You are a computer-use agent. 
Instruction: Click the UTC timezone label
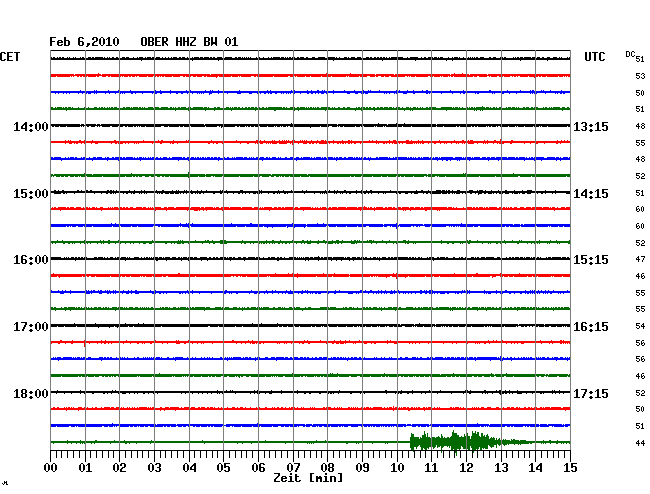coord(594,57)
